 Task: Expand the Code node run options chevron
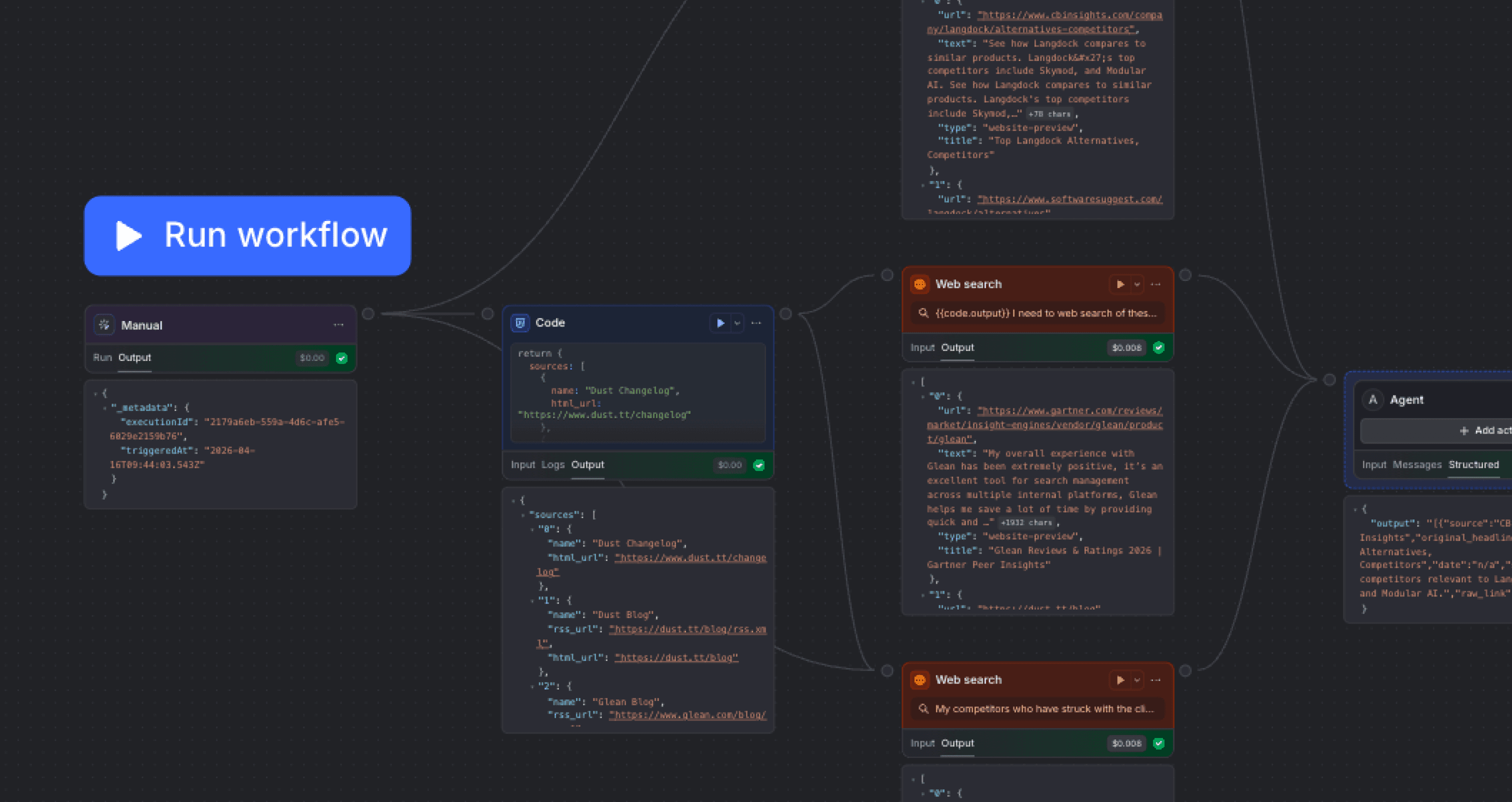pyautogui.click(x=737, y=323)
